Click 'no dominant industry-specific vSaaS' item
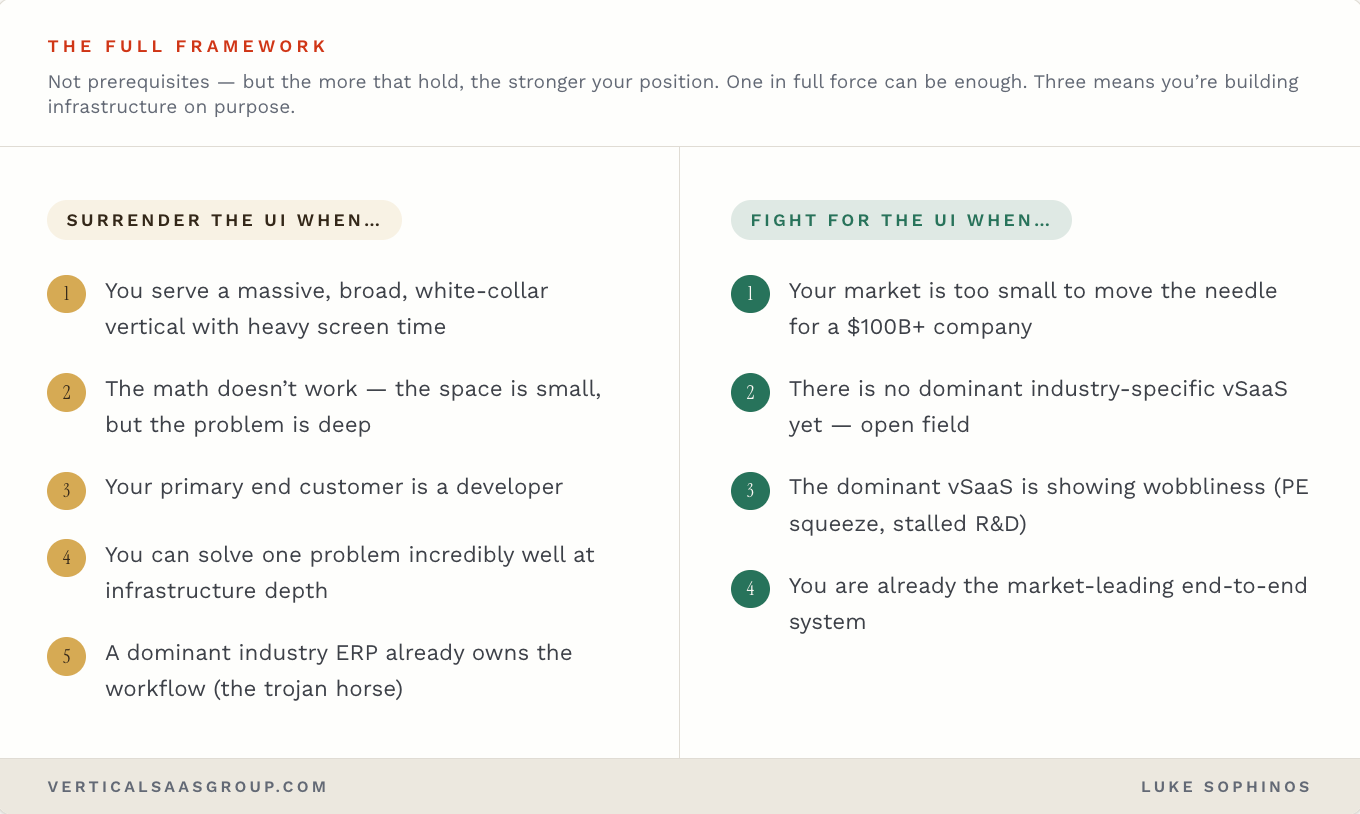Image resolution: width=1360 pixels, height=814 pixels. coord(1038,406)
